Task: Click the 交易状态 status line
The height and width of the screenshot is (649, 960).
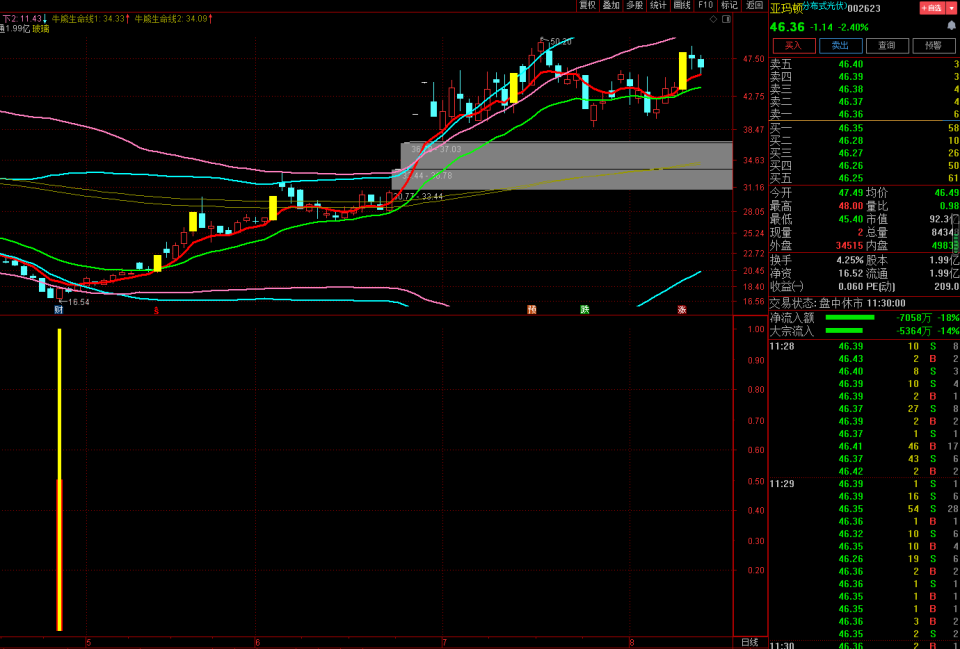Action: [838, 303]
